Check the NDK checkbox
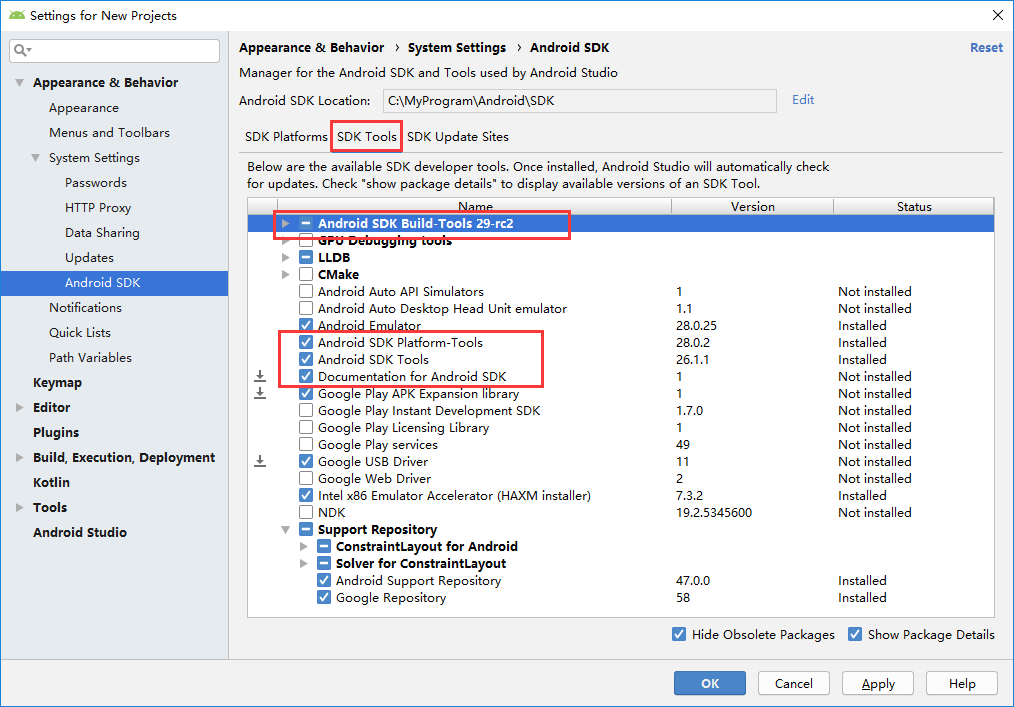 point(306,512)
